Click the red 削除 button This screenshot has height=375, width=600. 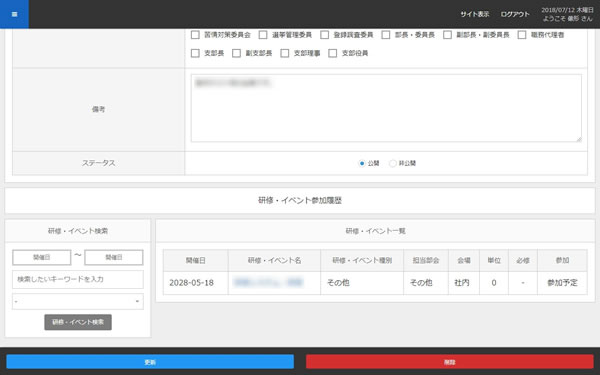click(x=450, y=362)
